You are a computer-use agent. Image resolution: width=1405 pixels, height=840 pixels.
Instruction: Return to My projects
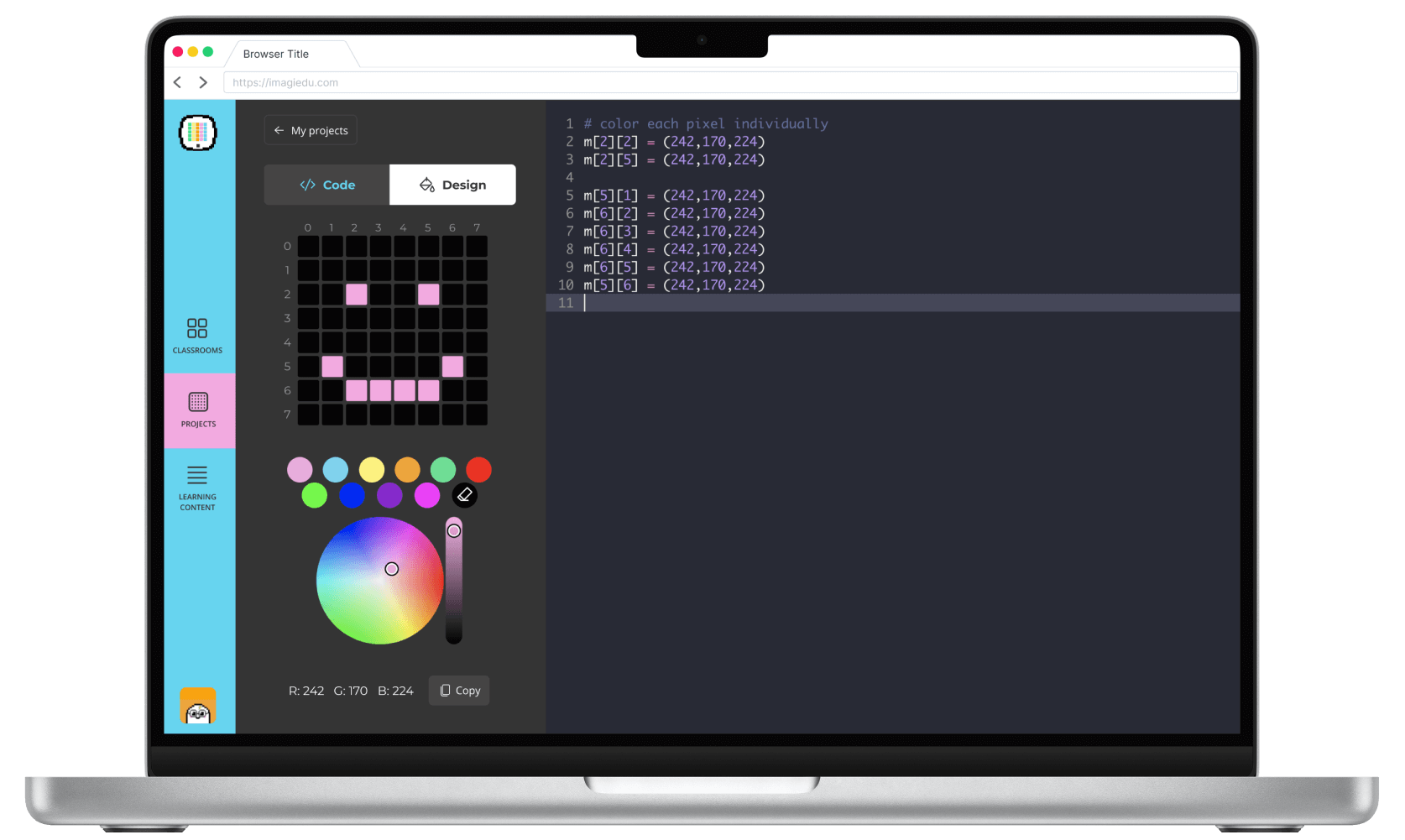pyautogui.click(x=311, y=130)
